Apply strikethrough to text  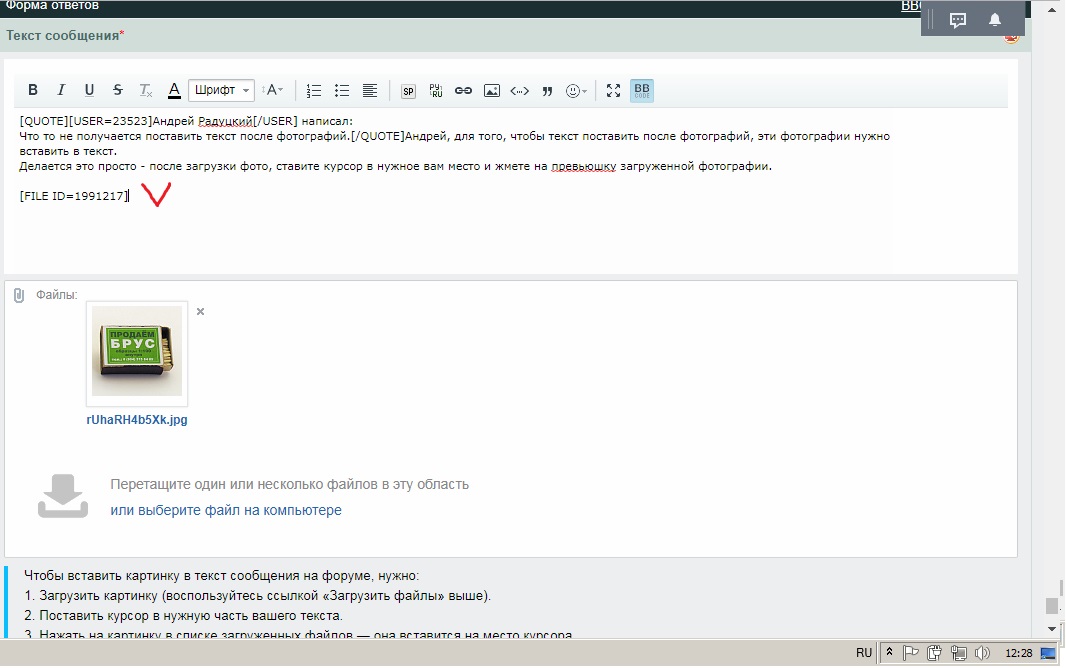pos(118,90)
